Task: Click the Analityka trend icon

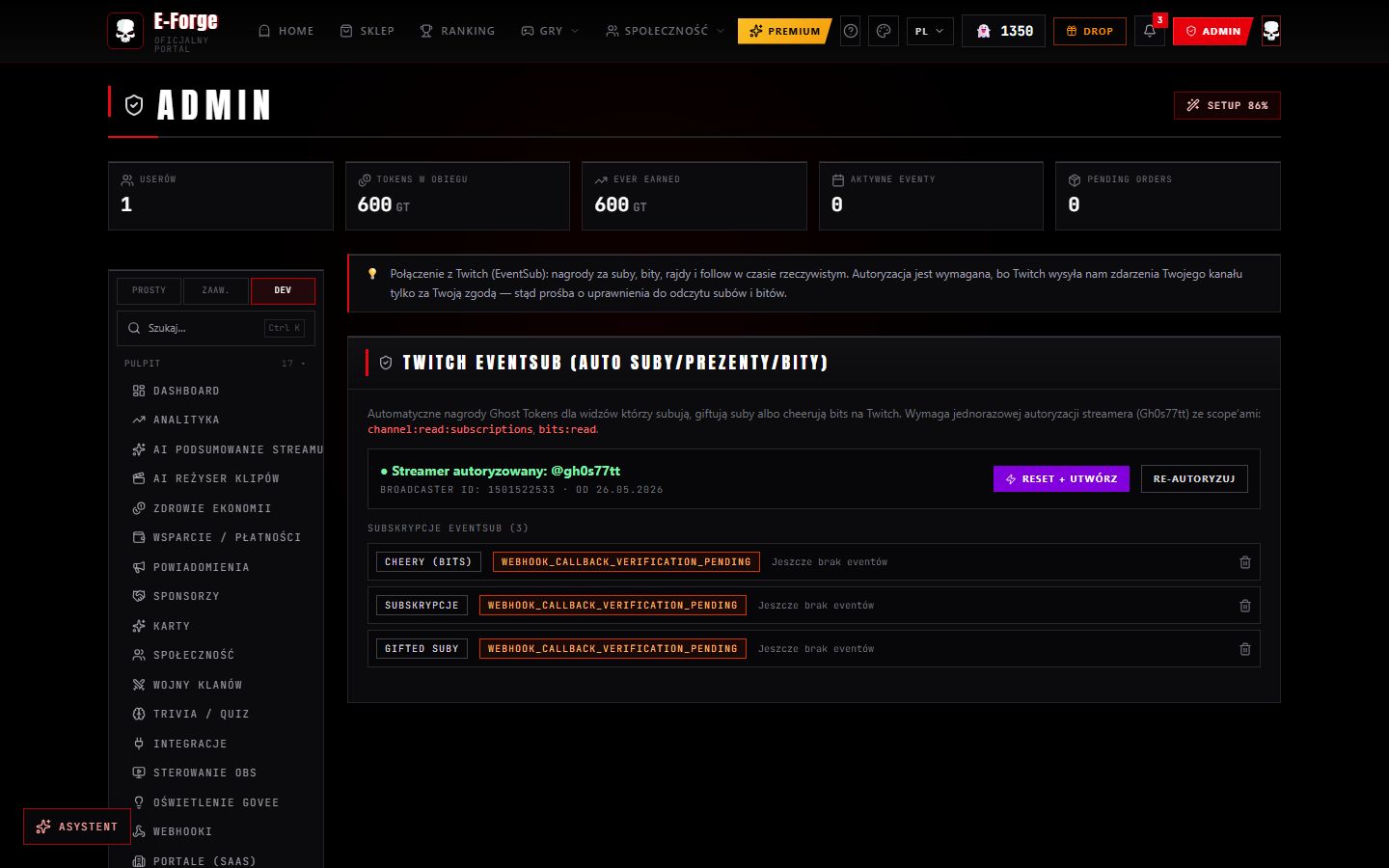Action: [139, 420]
